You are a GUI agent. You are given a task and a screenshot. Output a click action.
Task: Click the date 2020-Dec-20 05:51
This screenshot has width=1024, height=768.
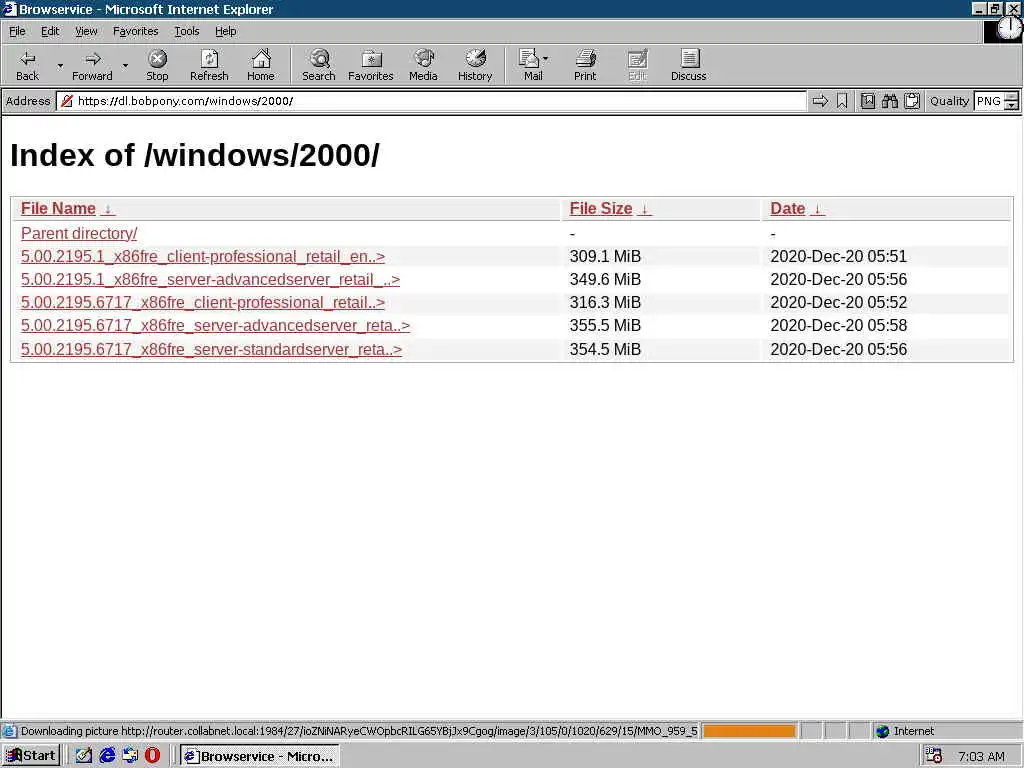[839, 257]
